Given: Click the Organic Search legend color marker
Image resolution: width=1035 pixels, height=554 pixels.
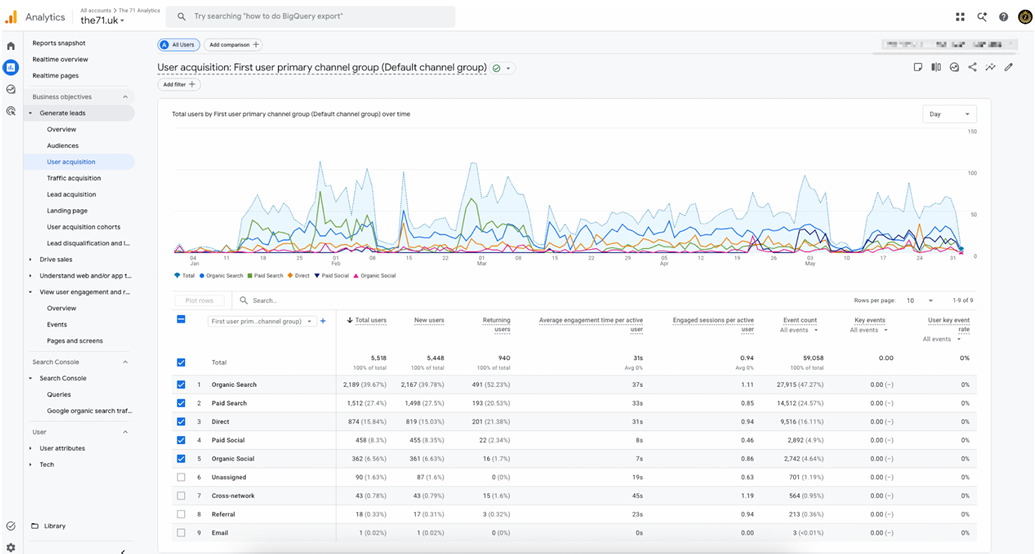Looking at the screenshot, I should click(x=202, y=275).
